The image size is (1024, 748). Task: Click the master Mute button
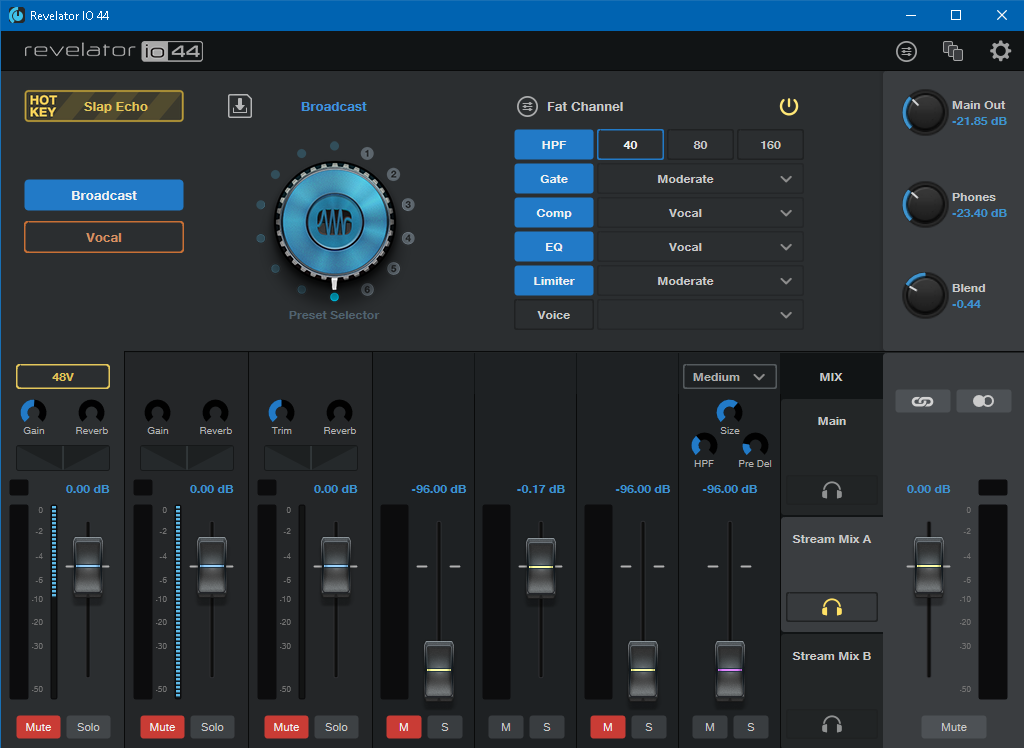953,727
